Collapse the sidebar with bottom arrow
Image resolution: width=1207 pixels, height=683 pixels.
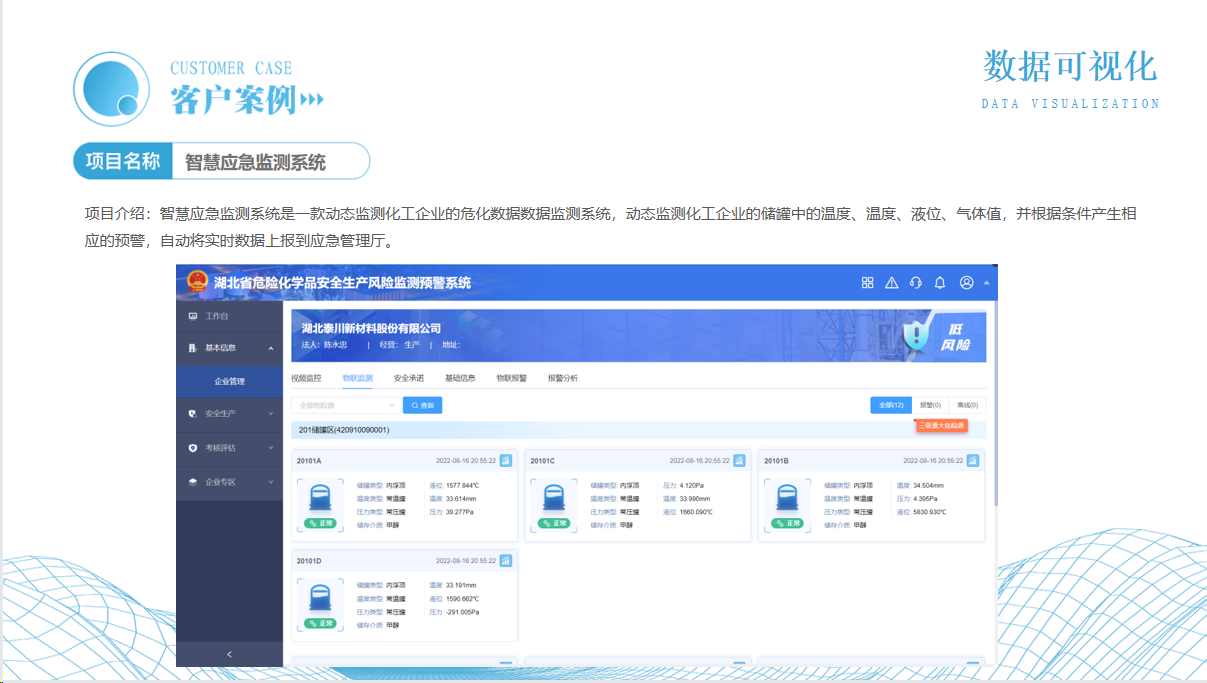229,654
